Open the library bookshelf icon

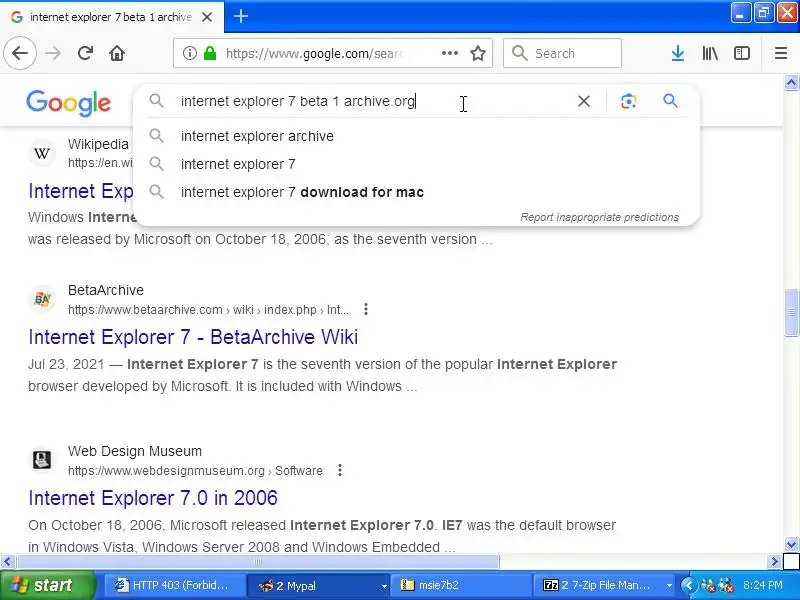point(710,53)
